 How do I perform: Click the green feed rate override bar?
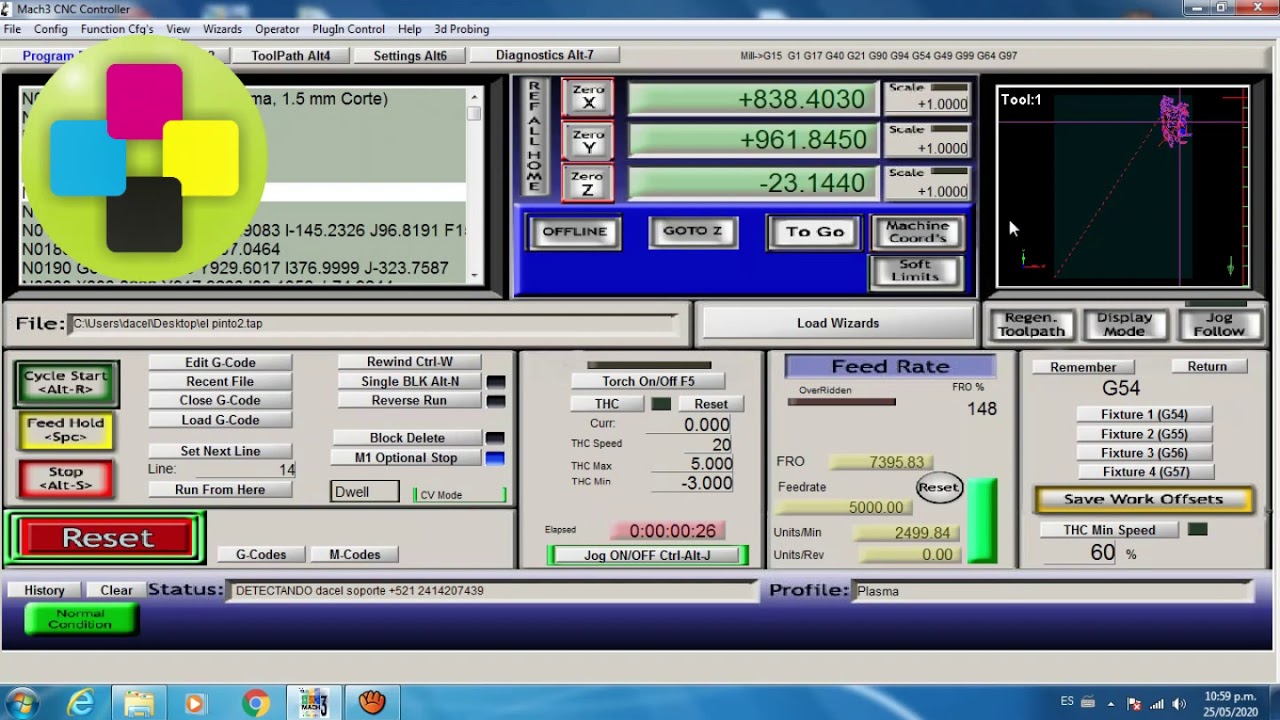[981, 520]
